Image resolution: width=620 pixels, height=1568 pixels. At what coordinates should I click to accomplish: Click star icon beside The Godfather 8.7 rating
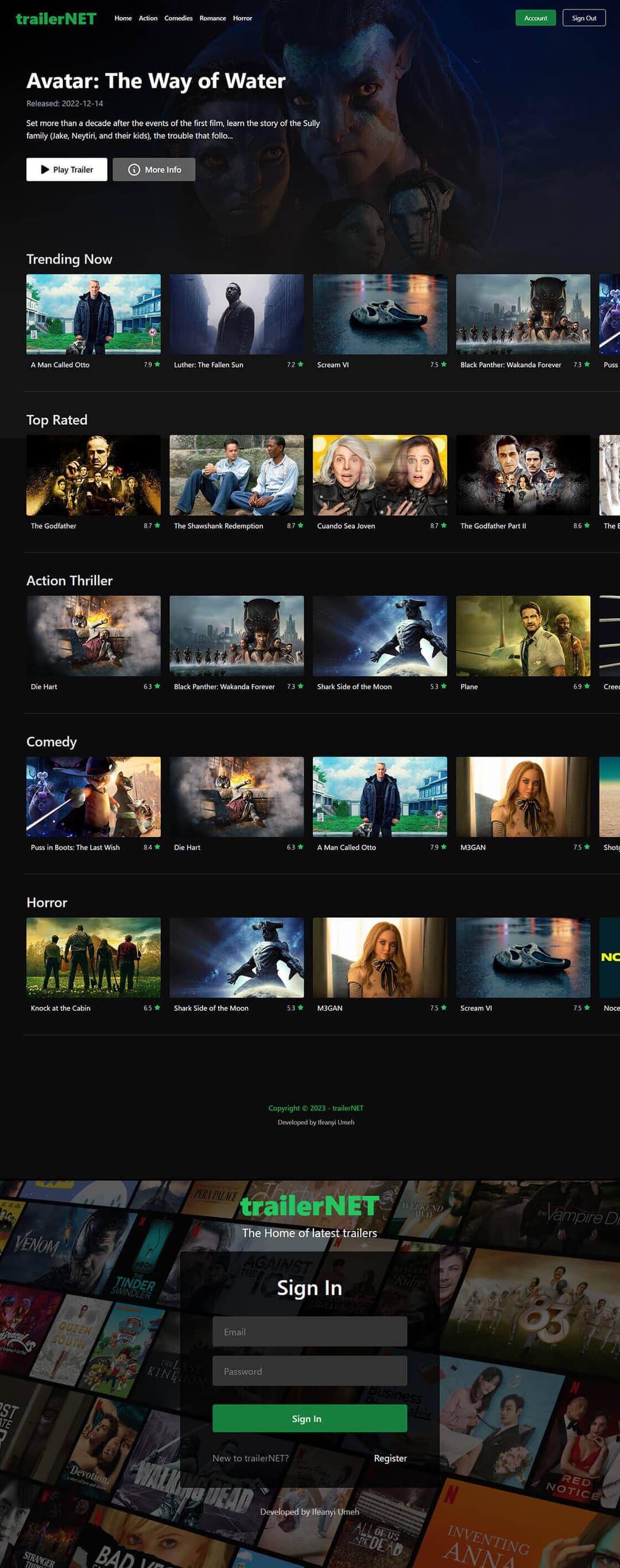click(157, 525)
